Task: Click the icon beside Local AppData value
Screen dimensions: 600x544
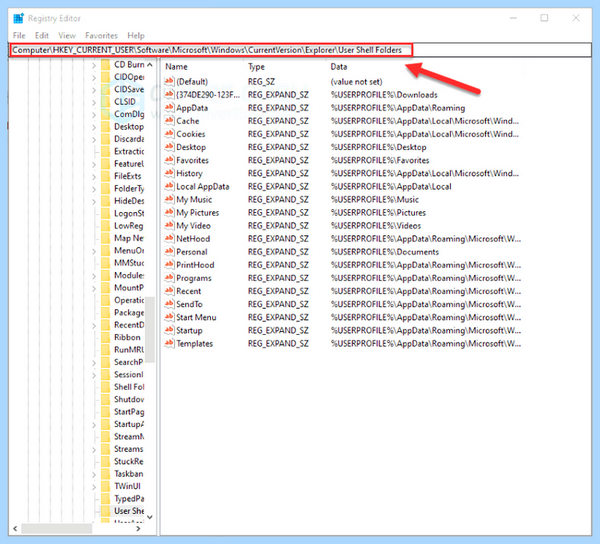Action: [x=169, y=186]
